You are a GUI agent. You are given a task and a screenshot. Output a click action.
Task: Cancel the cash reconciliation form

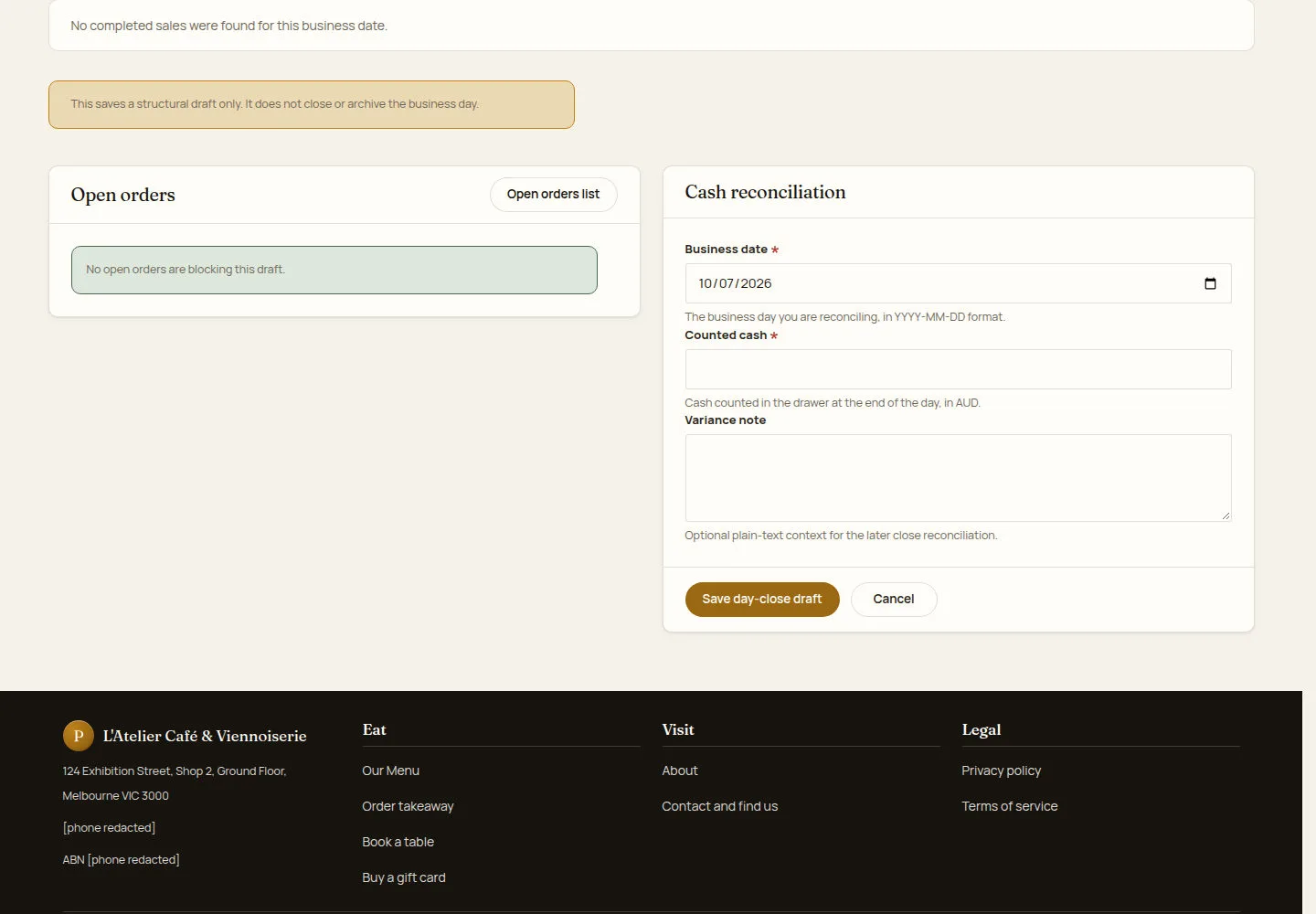point(893,600)
